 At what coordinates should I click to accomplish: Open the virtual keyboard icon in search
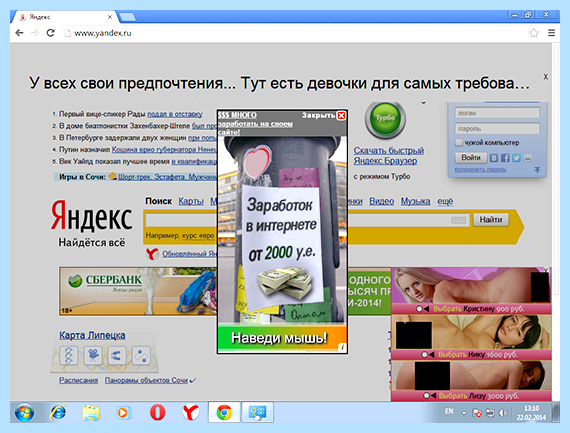pyautogui.click(x=458, y=220)
